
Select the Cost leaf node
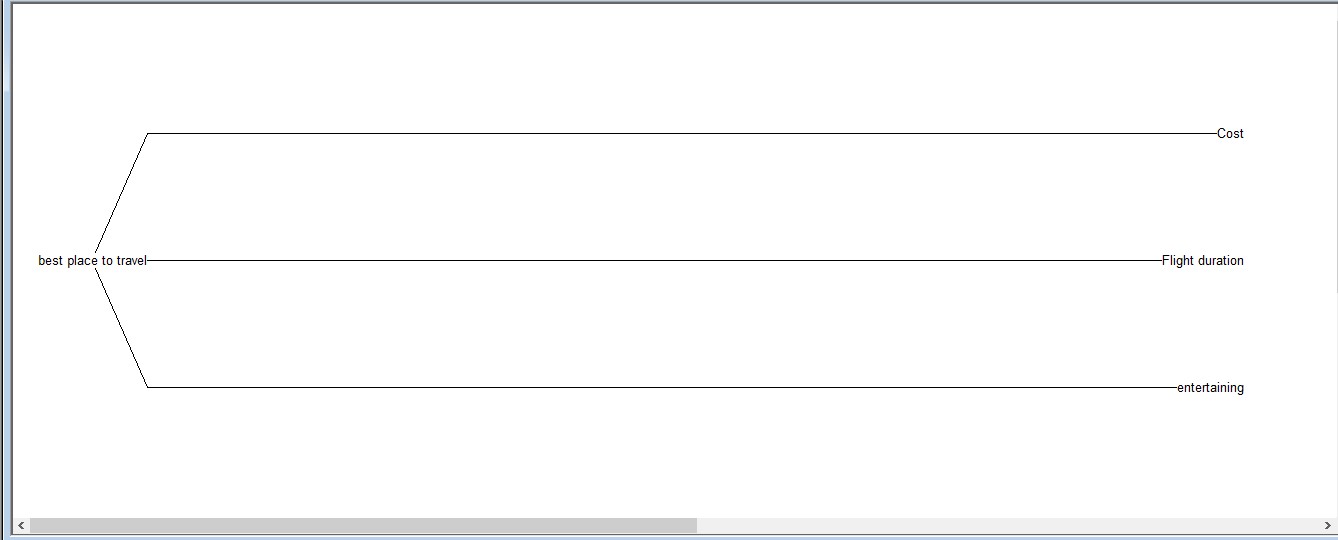click(x=1230, y=134)
